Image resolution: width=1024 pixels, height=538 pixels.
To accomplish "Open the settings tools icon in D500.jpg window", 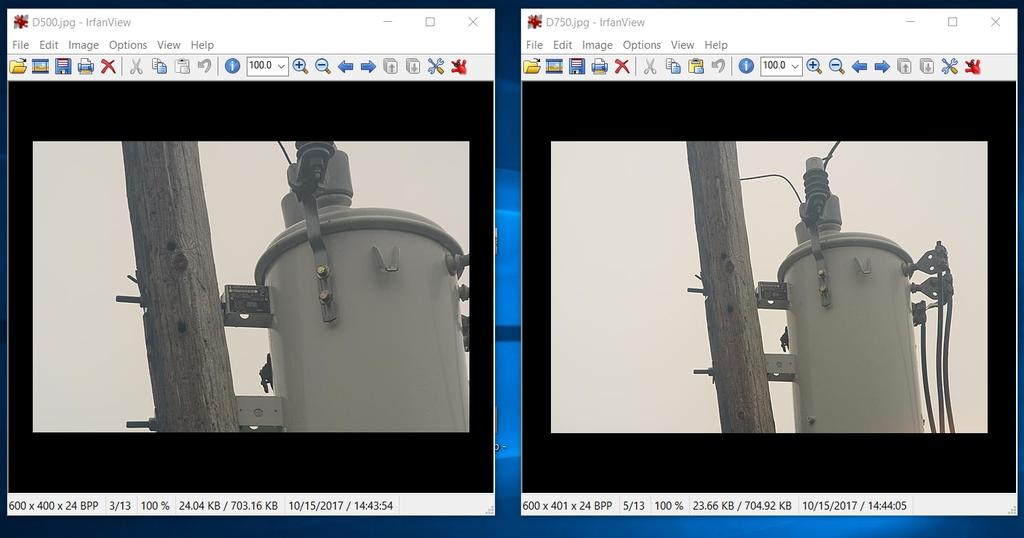I will (436, 67).
